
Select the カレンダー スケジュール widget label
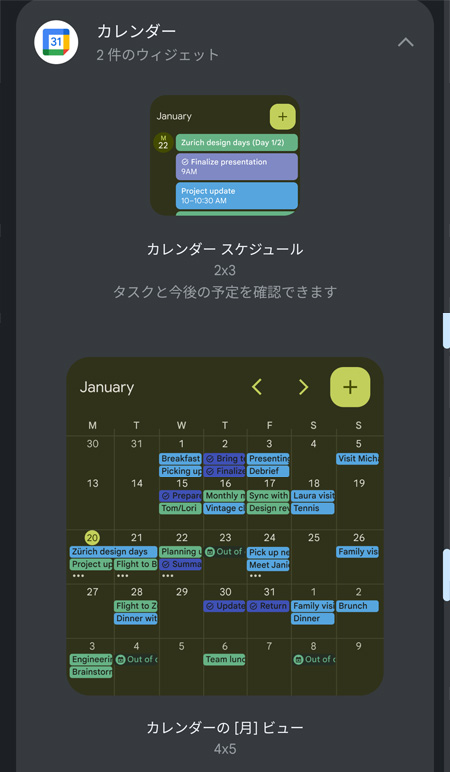(x=225, y=250)
